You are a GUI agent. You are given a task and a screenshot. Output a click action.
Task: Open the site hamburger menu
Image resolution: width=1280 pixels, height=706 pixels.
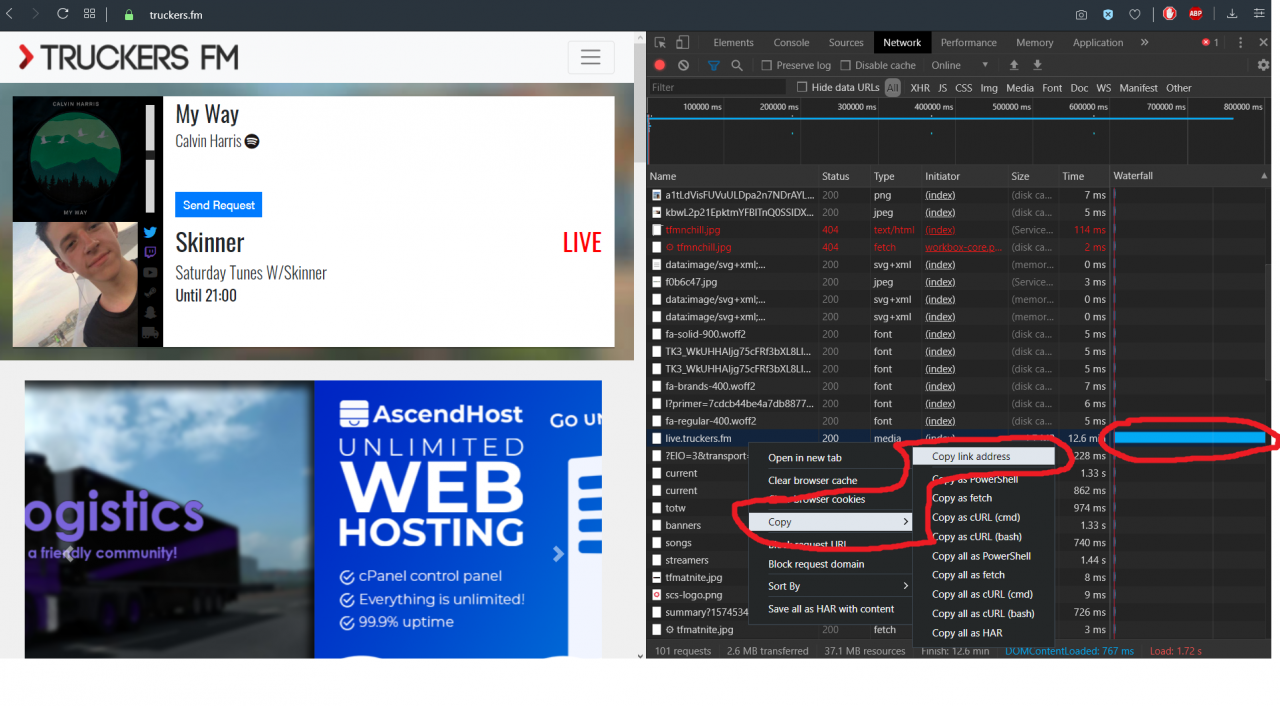point(591,58)
